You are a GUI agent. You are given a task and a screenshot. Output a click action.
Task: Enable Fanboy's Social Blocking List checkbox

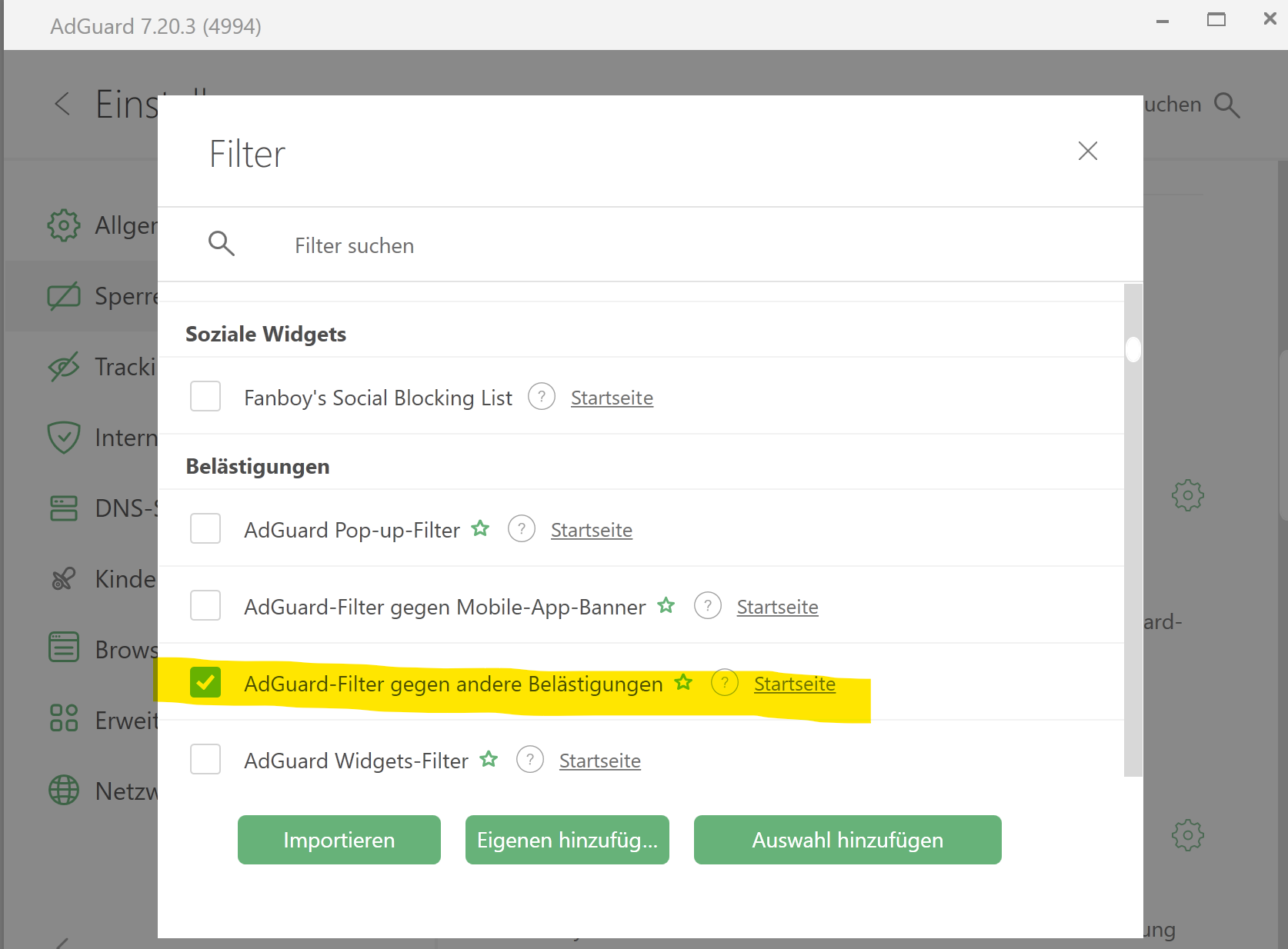pos(205,396)
